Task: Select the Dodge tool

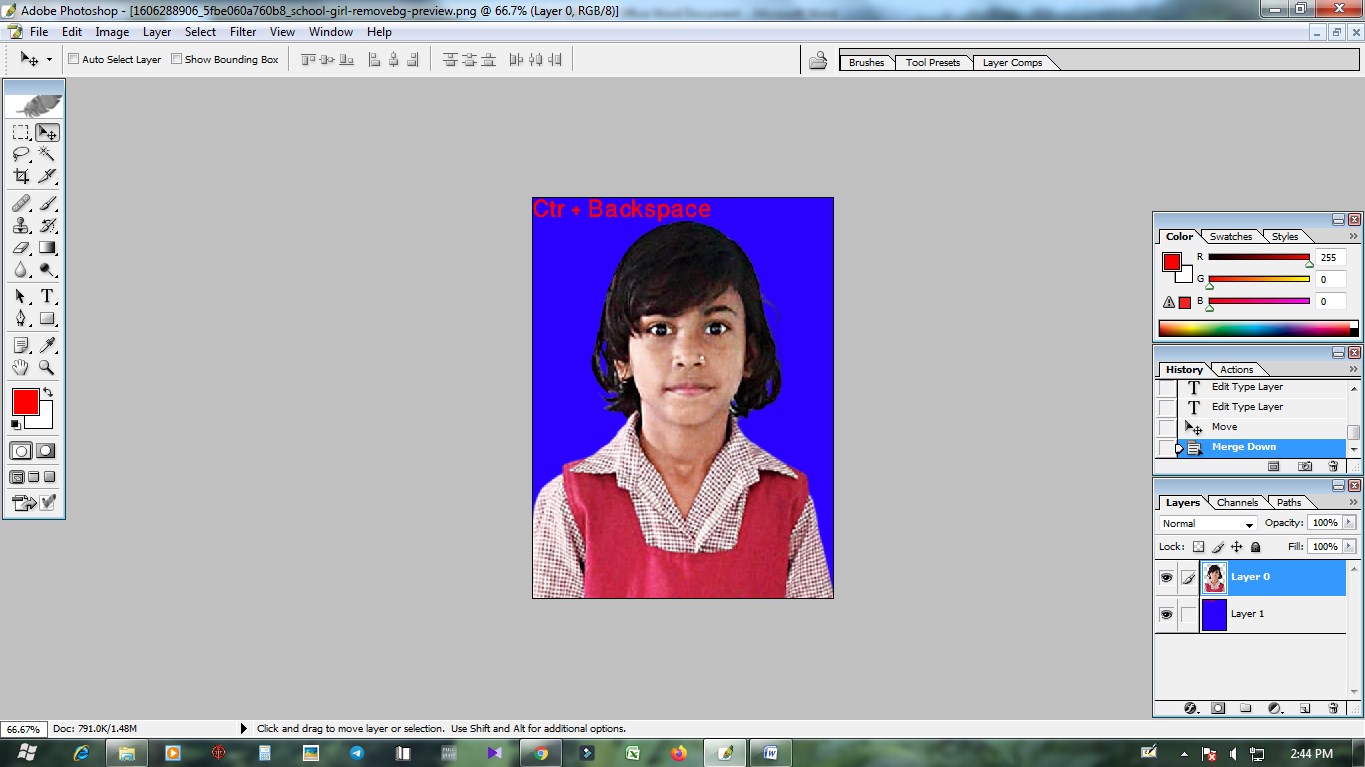Action: pyautogui.click(x=47, y=269)
